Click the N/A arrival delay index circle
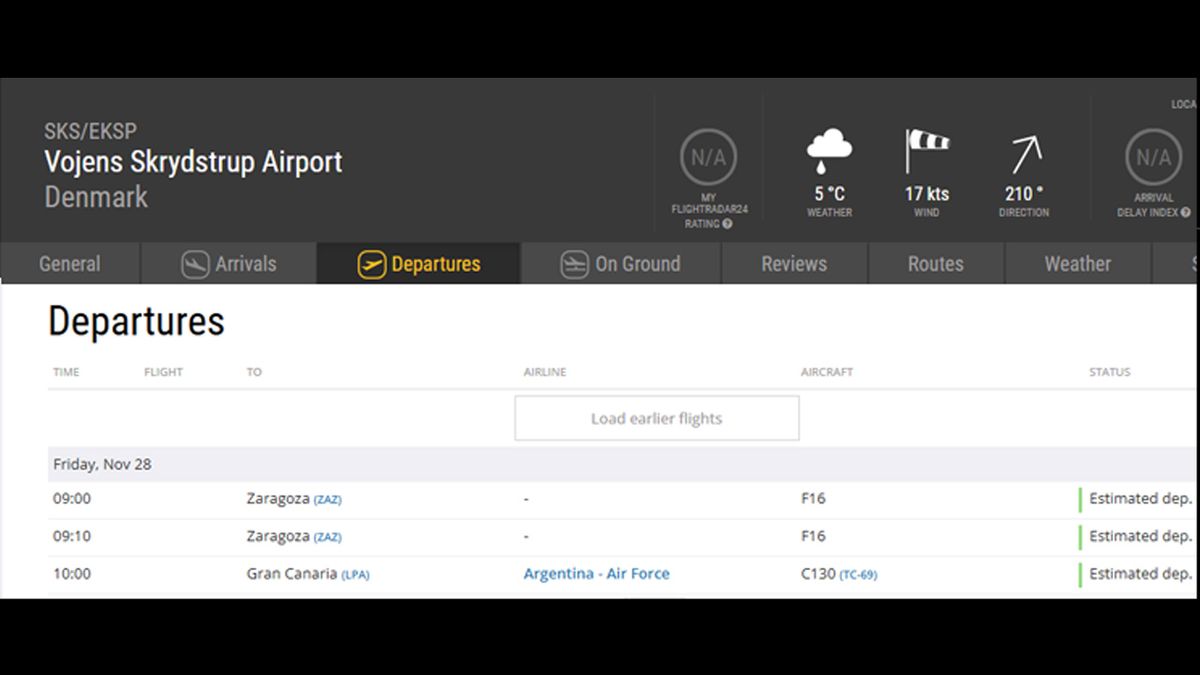Screen dimensions: 1200x675 click(x=1152, y=158)
